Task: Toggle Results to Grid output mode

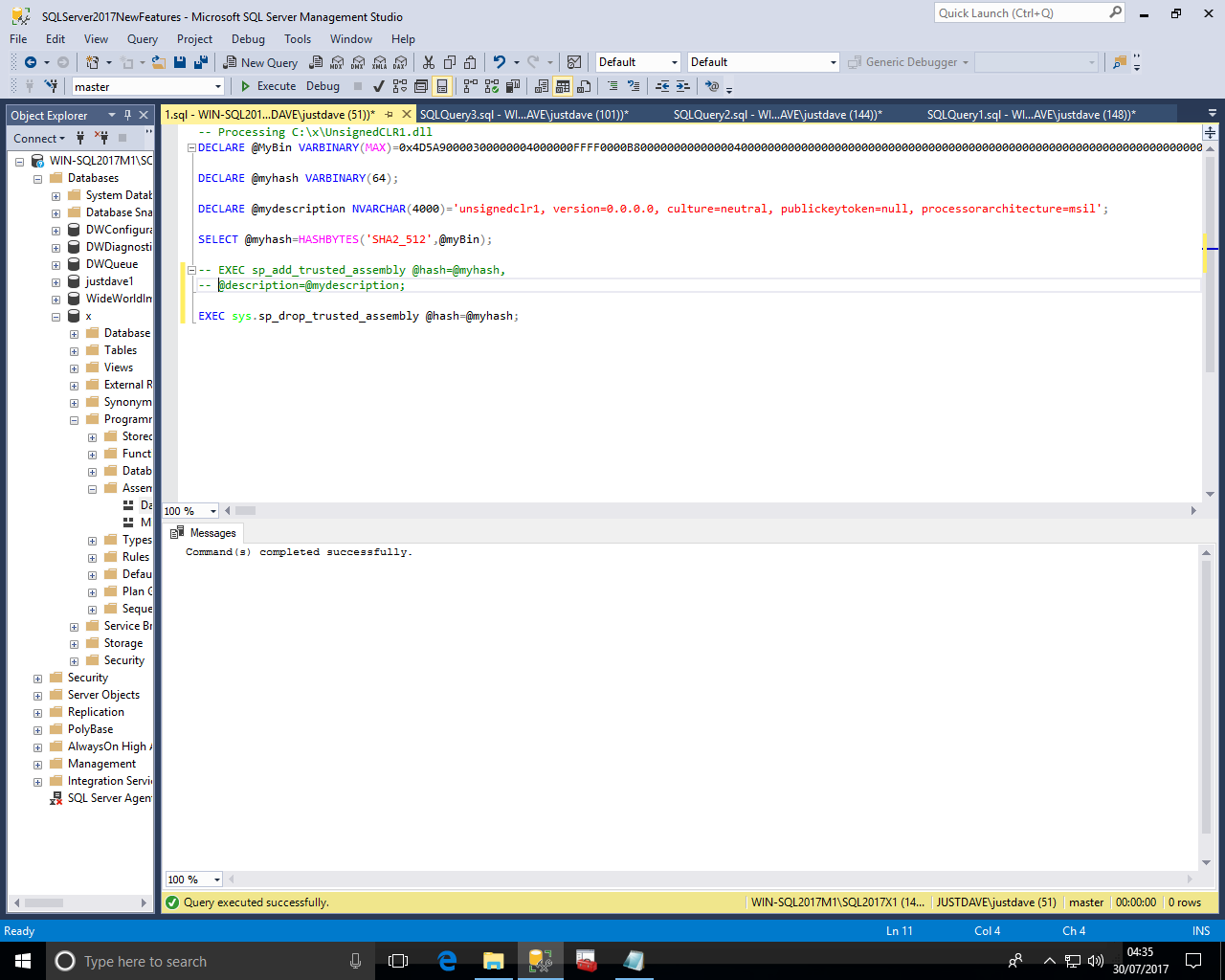Action: 563,86
